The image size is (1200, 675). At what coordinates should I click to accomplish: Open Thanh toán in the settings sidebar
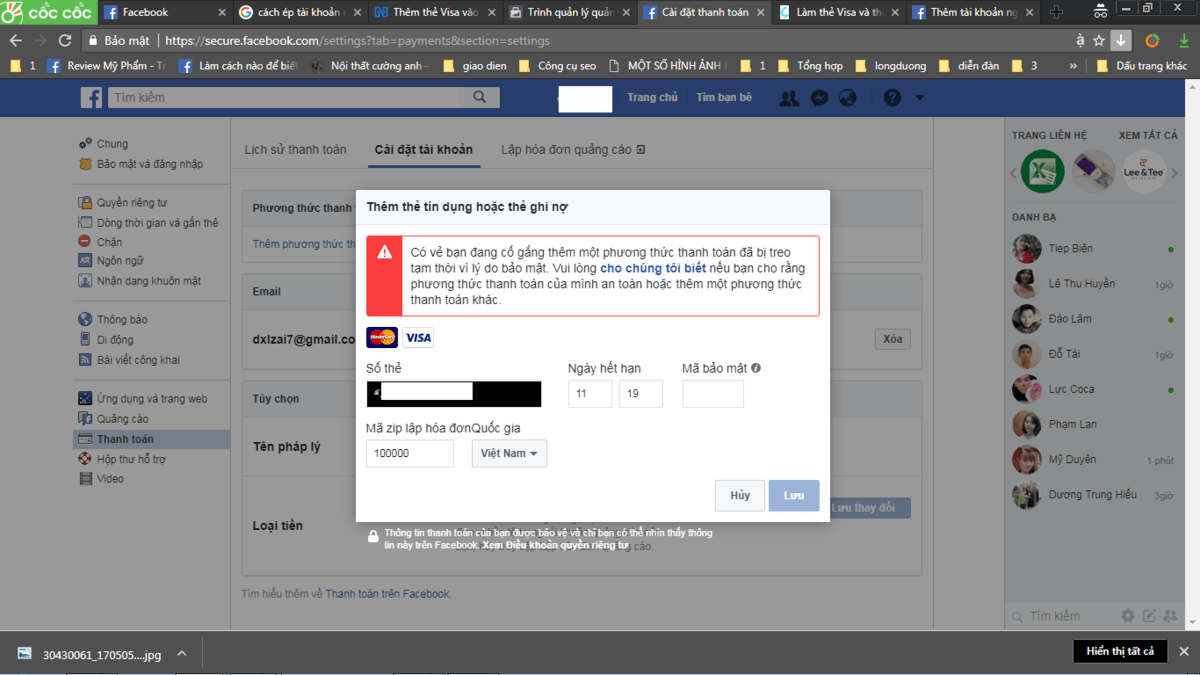(152, 439)
